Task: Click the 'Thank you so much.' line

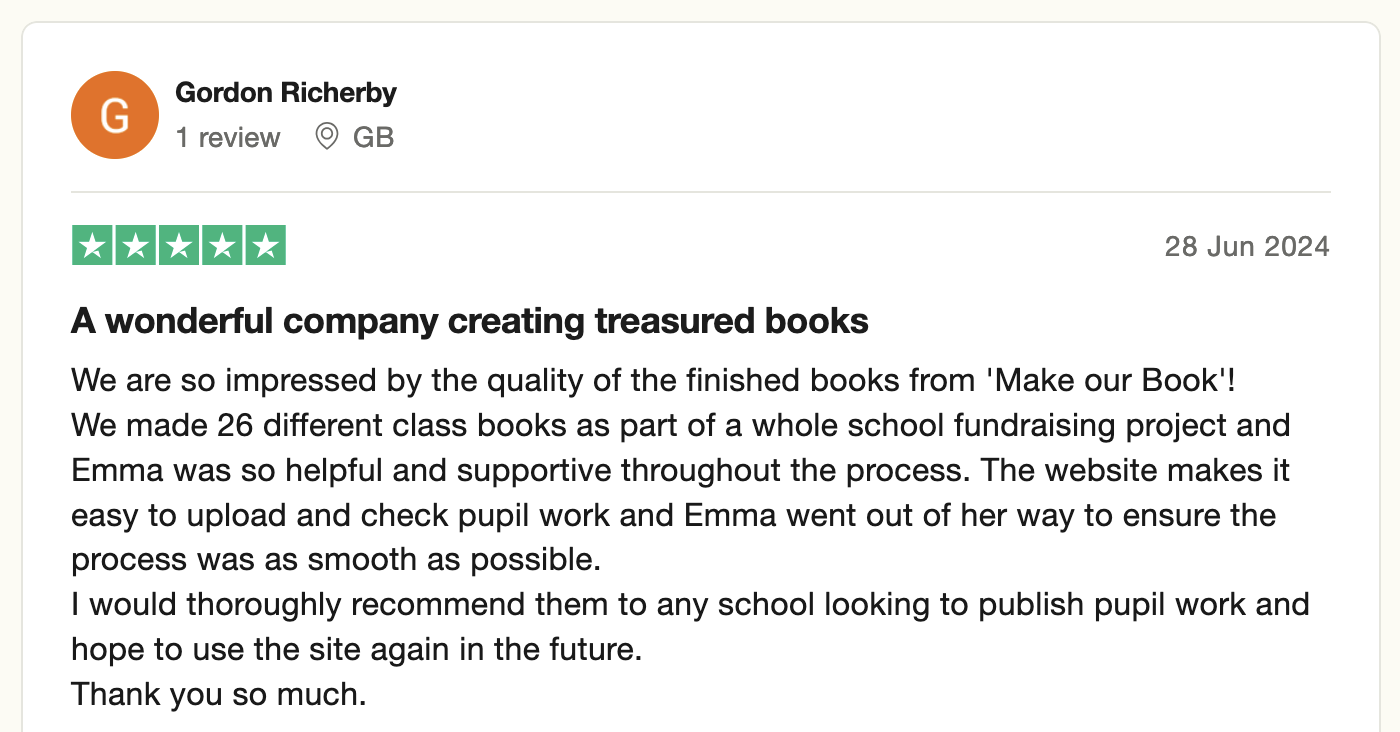Action: click(x=219, y=694)
